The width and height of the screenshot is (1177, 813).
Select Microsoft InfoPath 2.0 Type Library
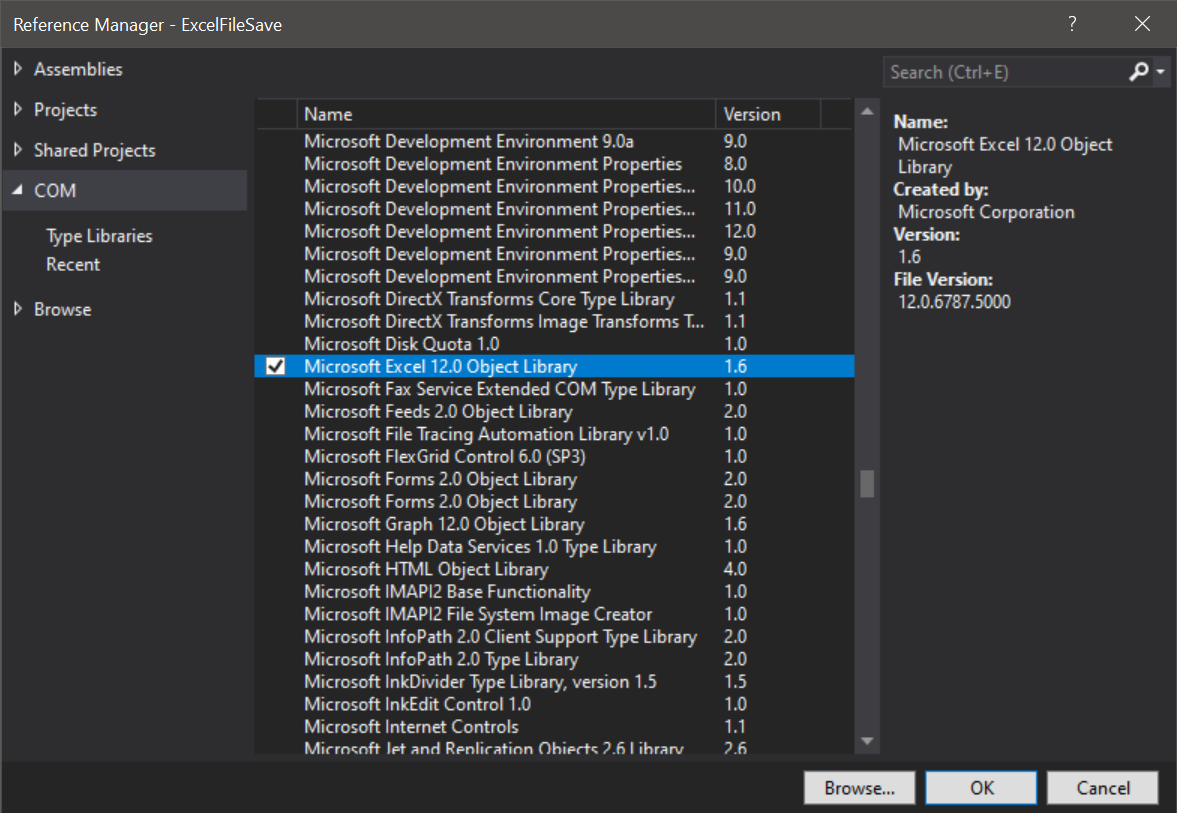(x=554, y=659)
